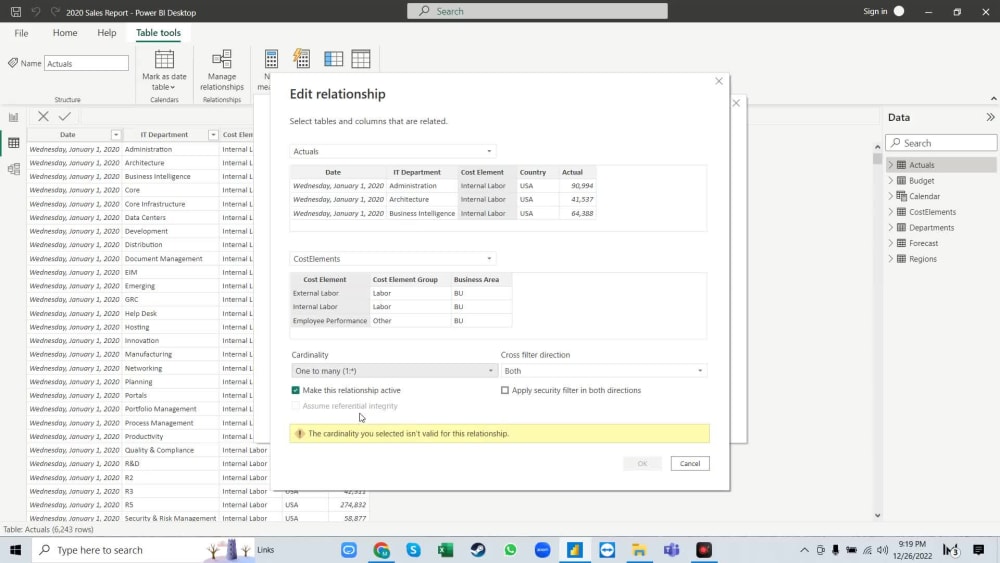Expand the CostElements table in Data pane
This screenshot has width=1000, height=563.
(890, 212)
